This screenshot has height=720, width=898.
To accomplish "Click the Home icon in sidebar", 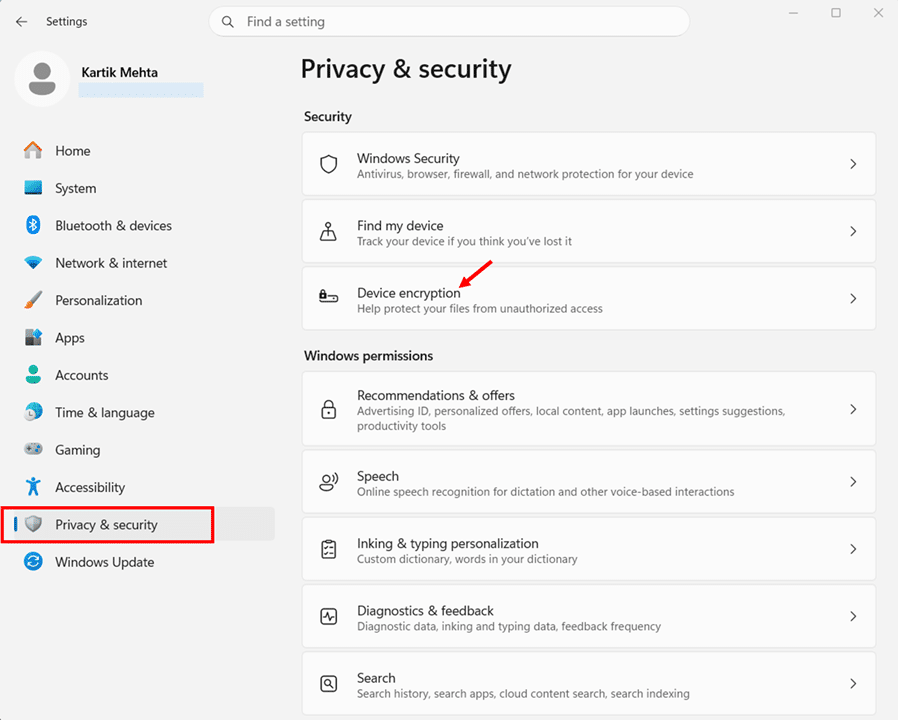I will [x=33, y=151].
